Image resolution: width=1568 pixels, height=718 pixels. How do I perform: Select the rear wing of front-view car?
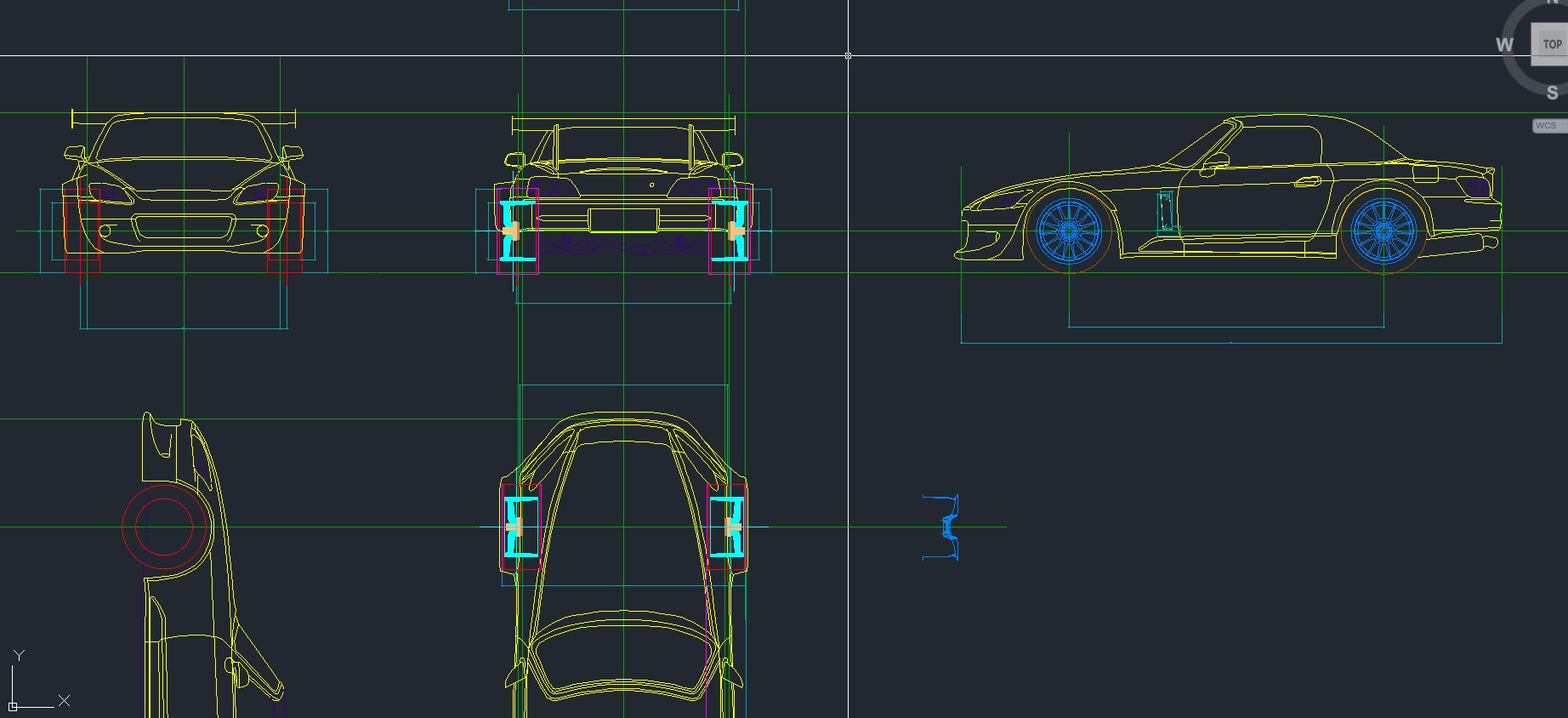184,119
